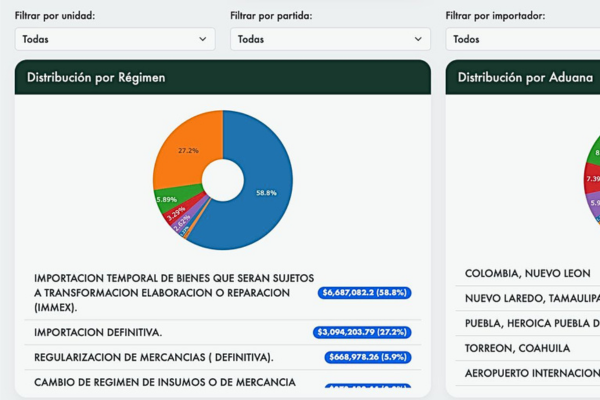Click the 'Filtrar por unidad:' label

point(55,16)
